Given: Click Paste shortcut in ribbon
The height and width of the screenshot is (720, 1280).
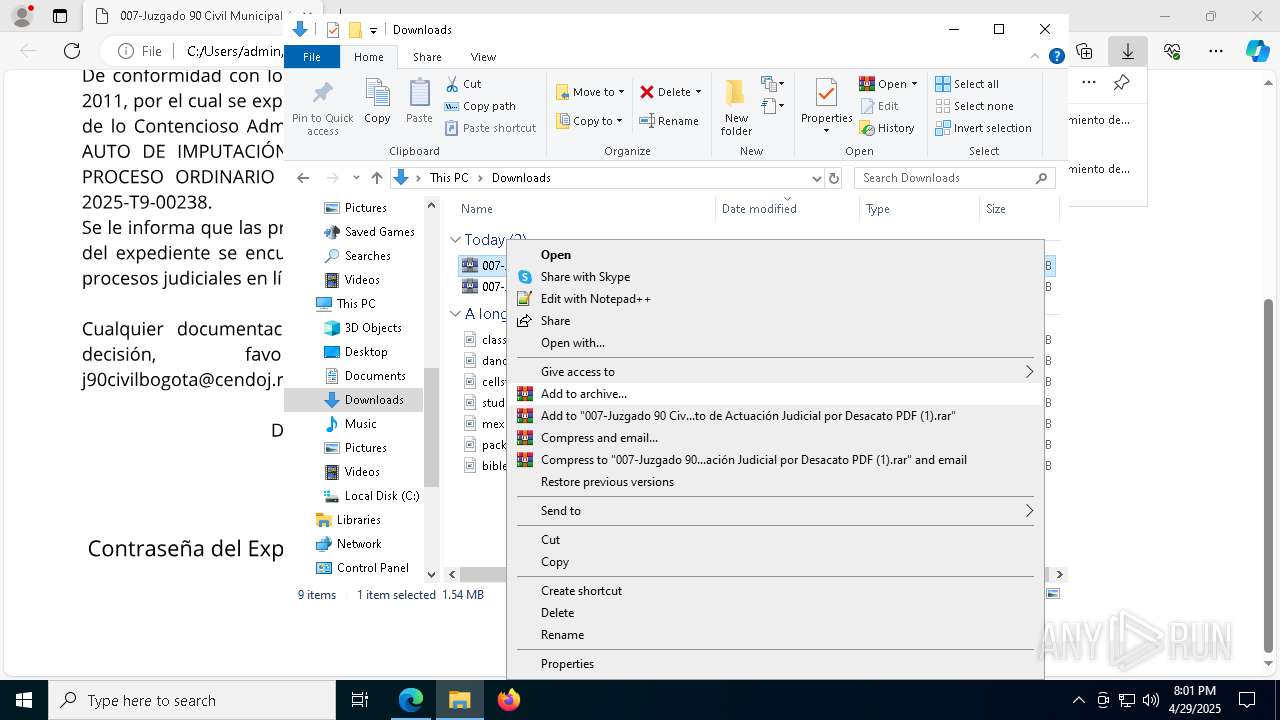Looking at the screenshot, I should (x=490, y=128).
